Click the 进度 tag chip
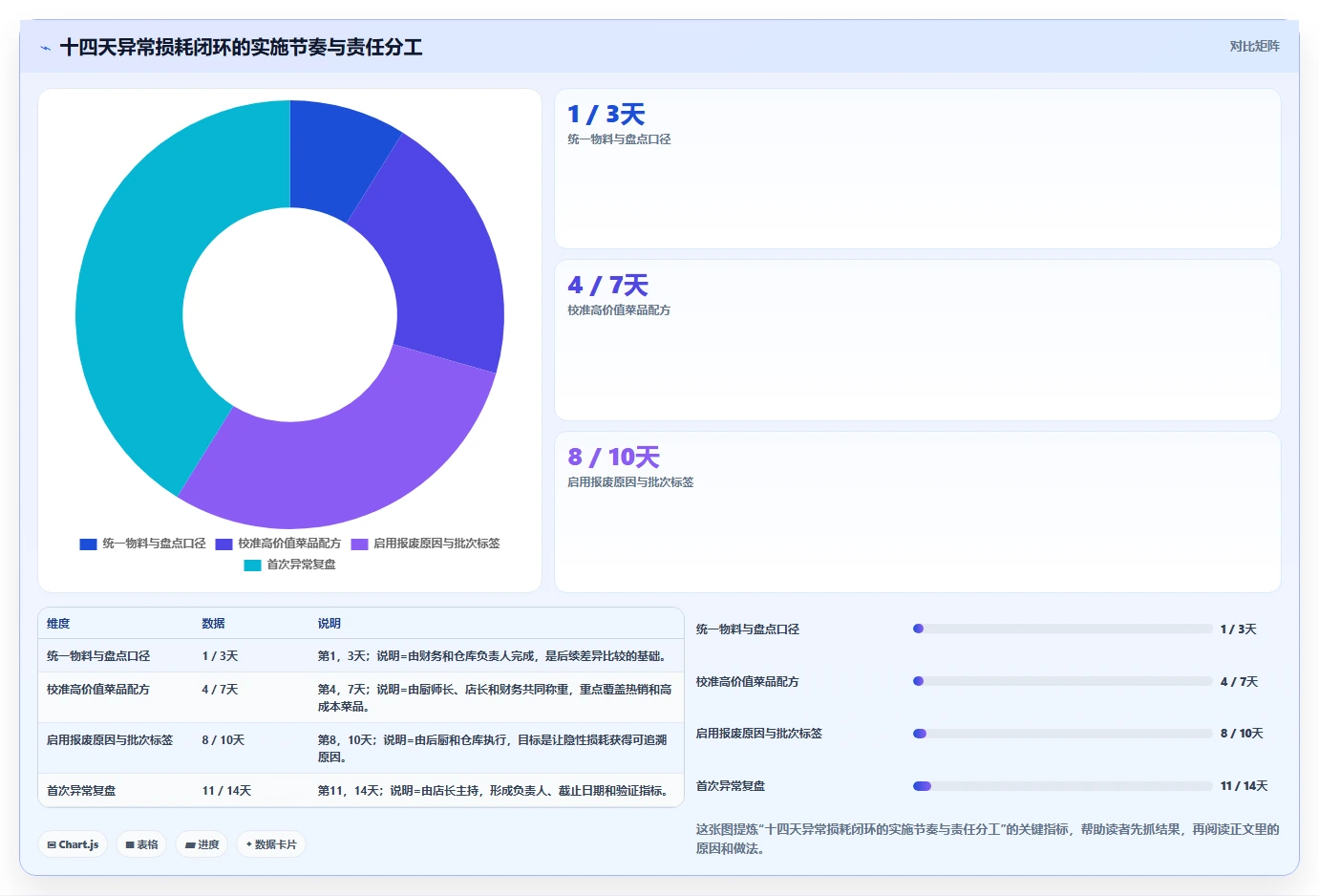 202,844
